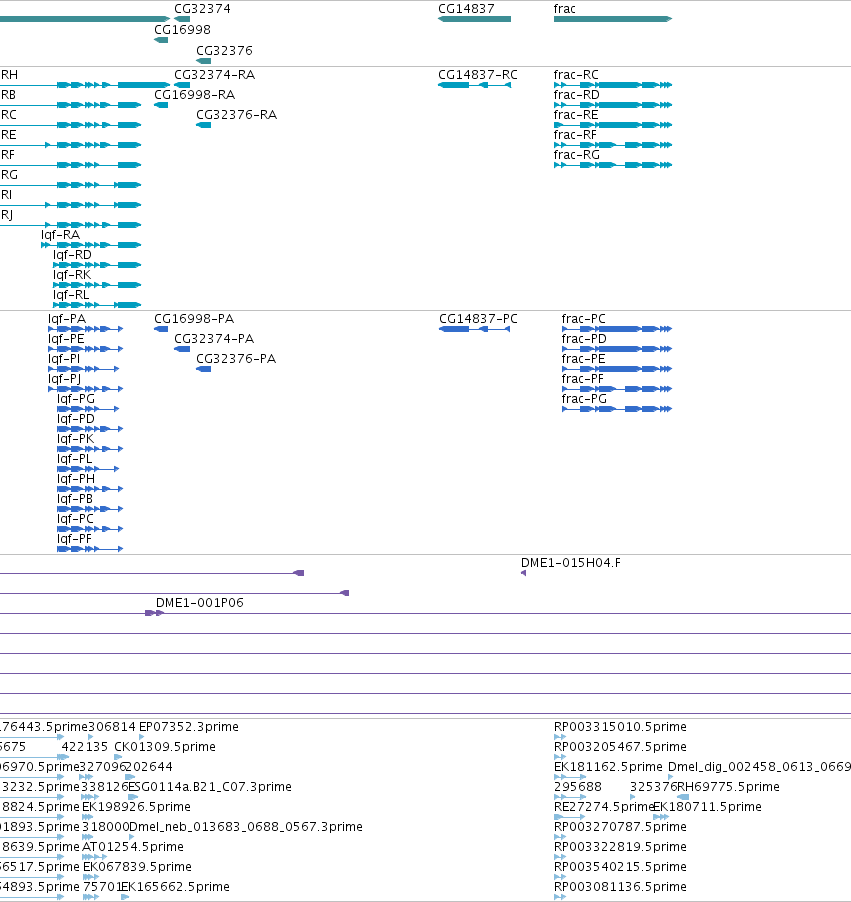
Task: Click the DME1-015H04.F clone label
Action: 571,563
